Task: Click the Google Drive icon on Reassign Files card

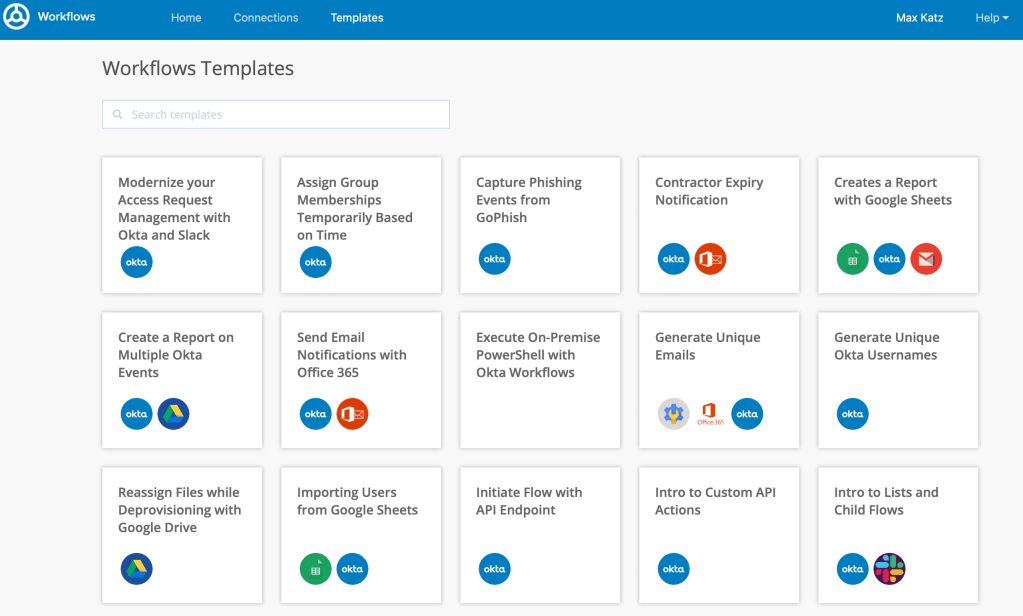Action: (137, 569)
